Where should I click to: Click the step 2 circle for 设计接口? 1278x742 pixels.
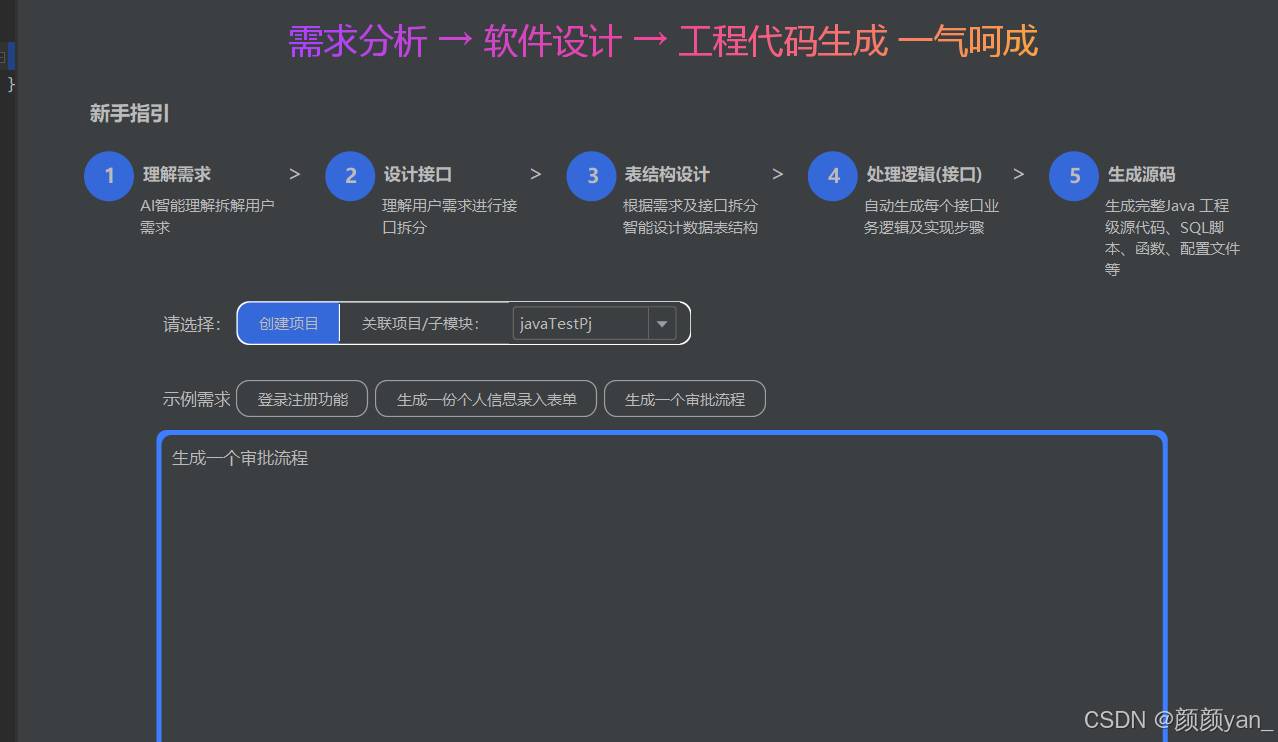pyautogui.click(x=350, y=176)
